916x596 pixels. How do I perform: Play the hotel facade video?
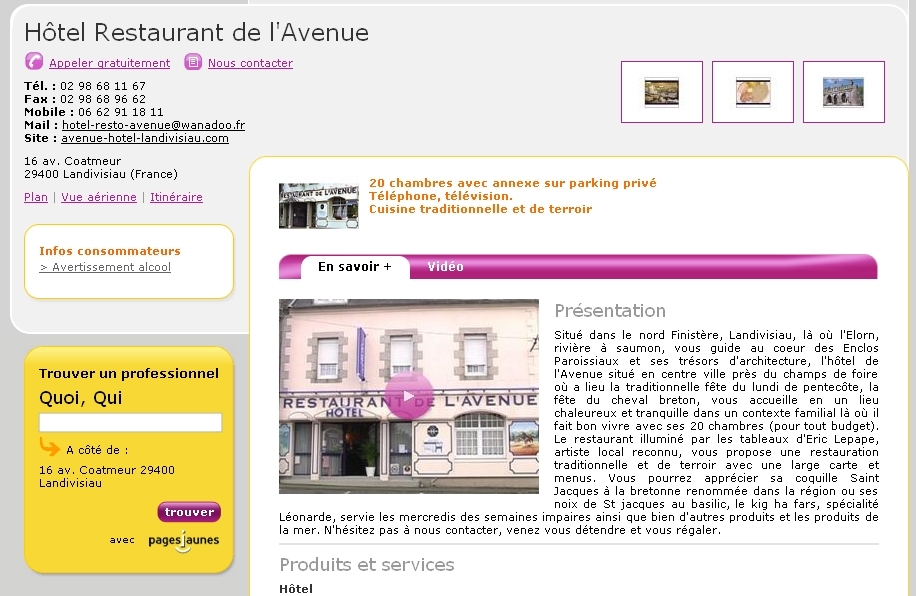(x=409, y=396)
